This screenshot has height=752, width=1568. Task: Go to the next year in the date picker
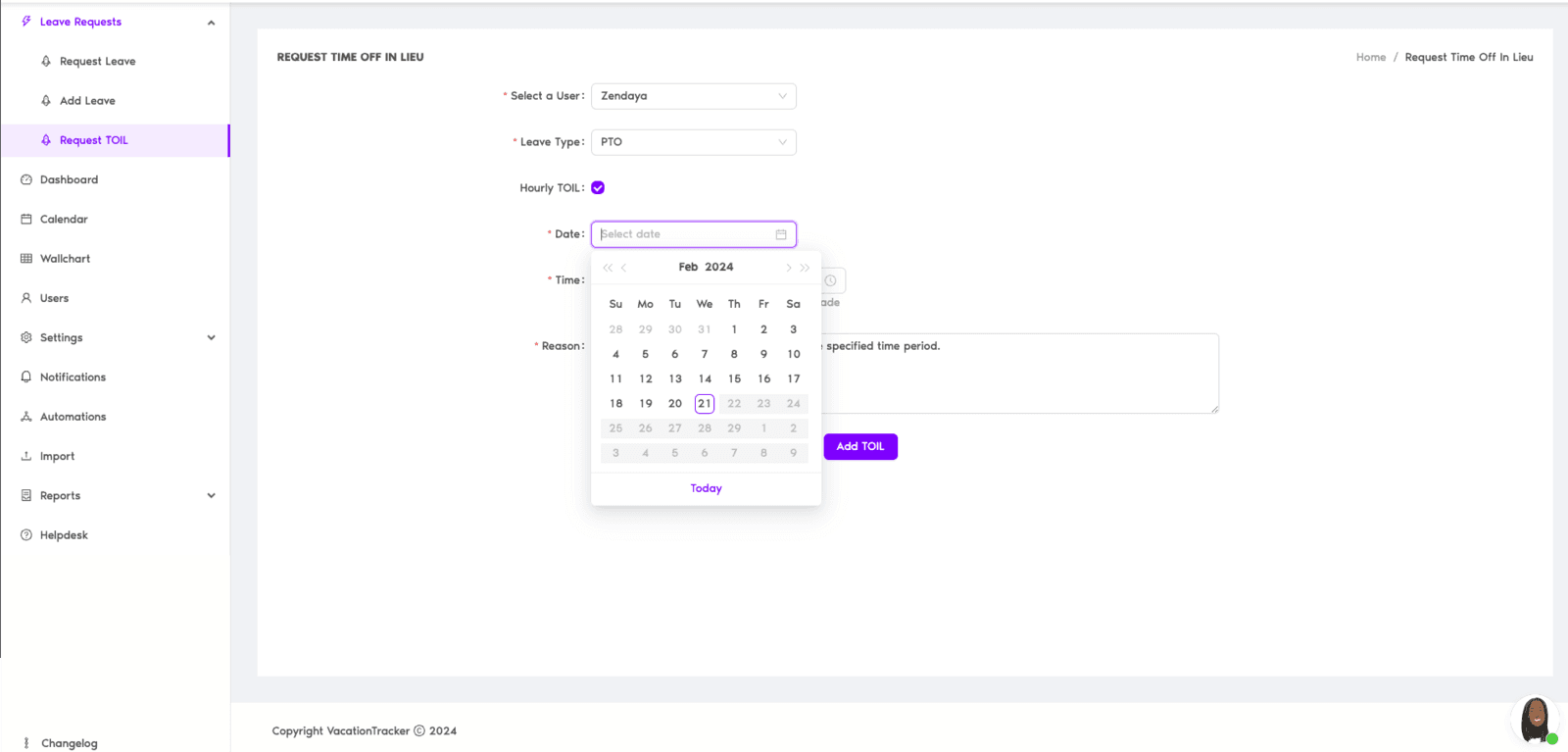point(805,268)
